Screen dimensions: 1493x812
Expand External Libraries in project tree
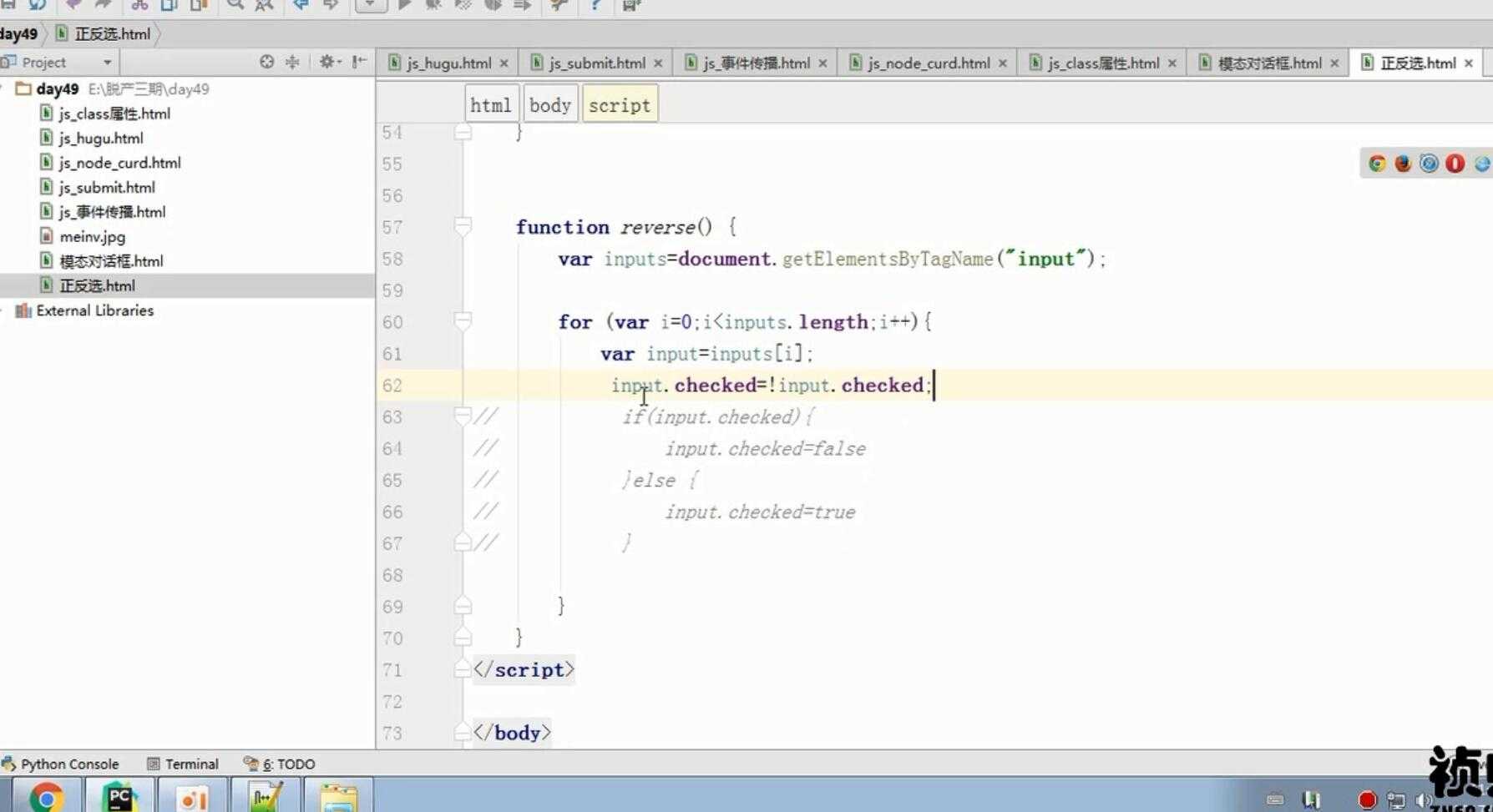94,310
